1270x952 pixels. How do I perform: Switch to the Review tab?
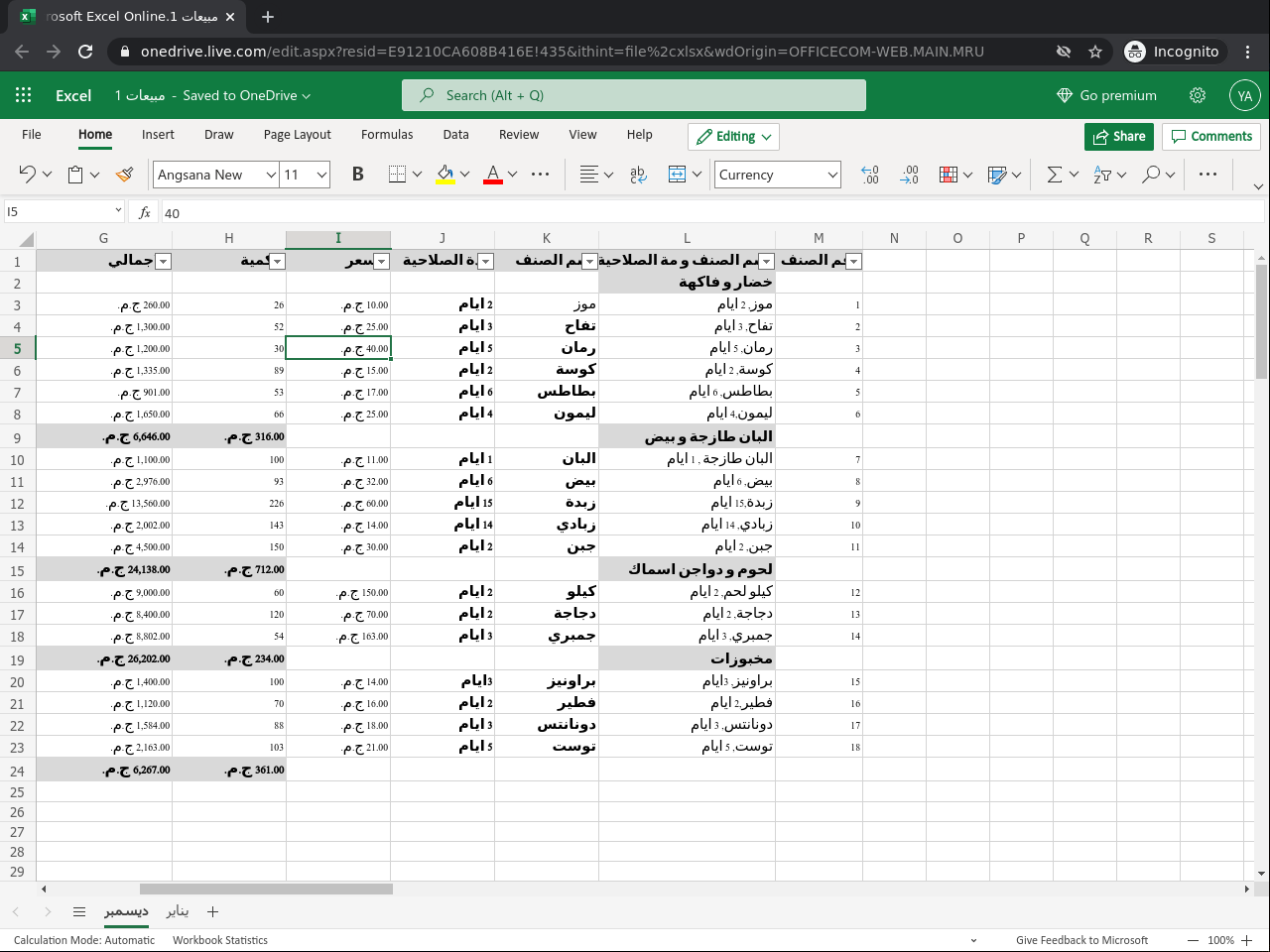(519, 135)
